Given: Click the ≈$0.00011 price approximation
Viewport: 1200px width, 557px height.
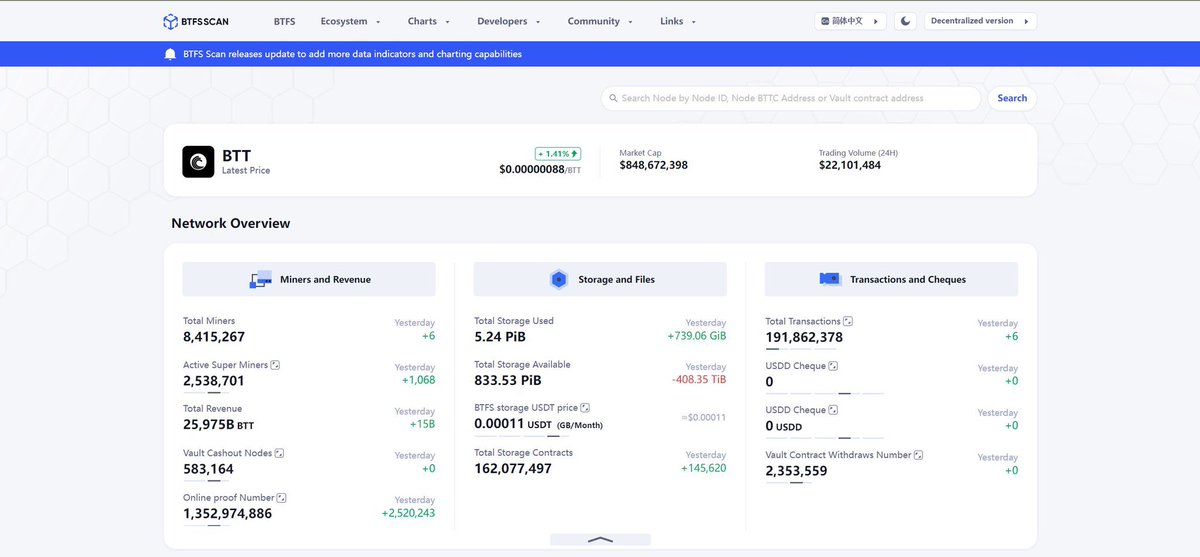Looking at the screenshot, I should coord(704,417).
